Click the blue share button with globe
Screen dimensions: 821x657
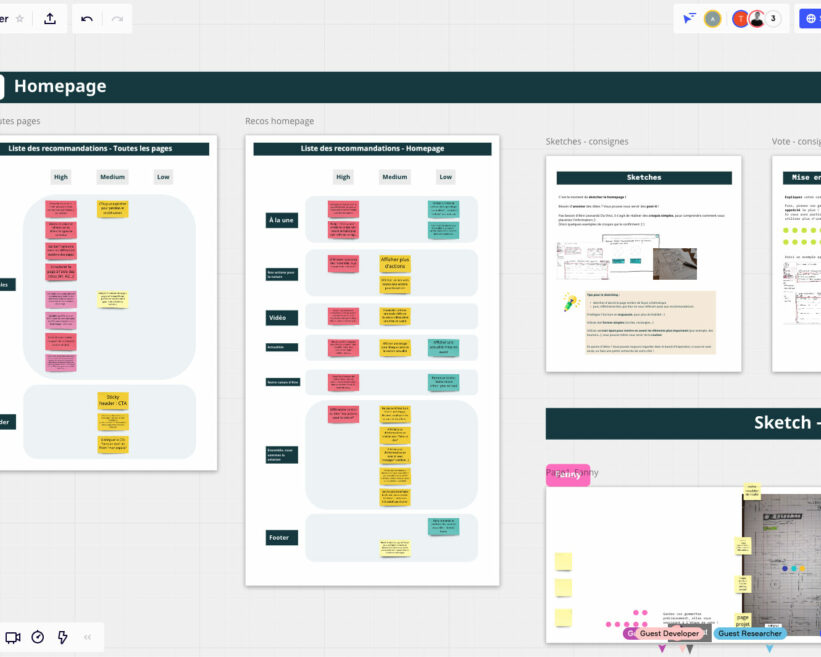809,18
